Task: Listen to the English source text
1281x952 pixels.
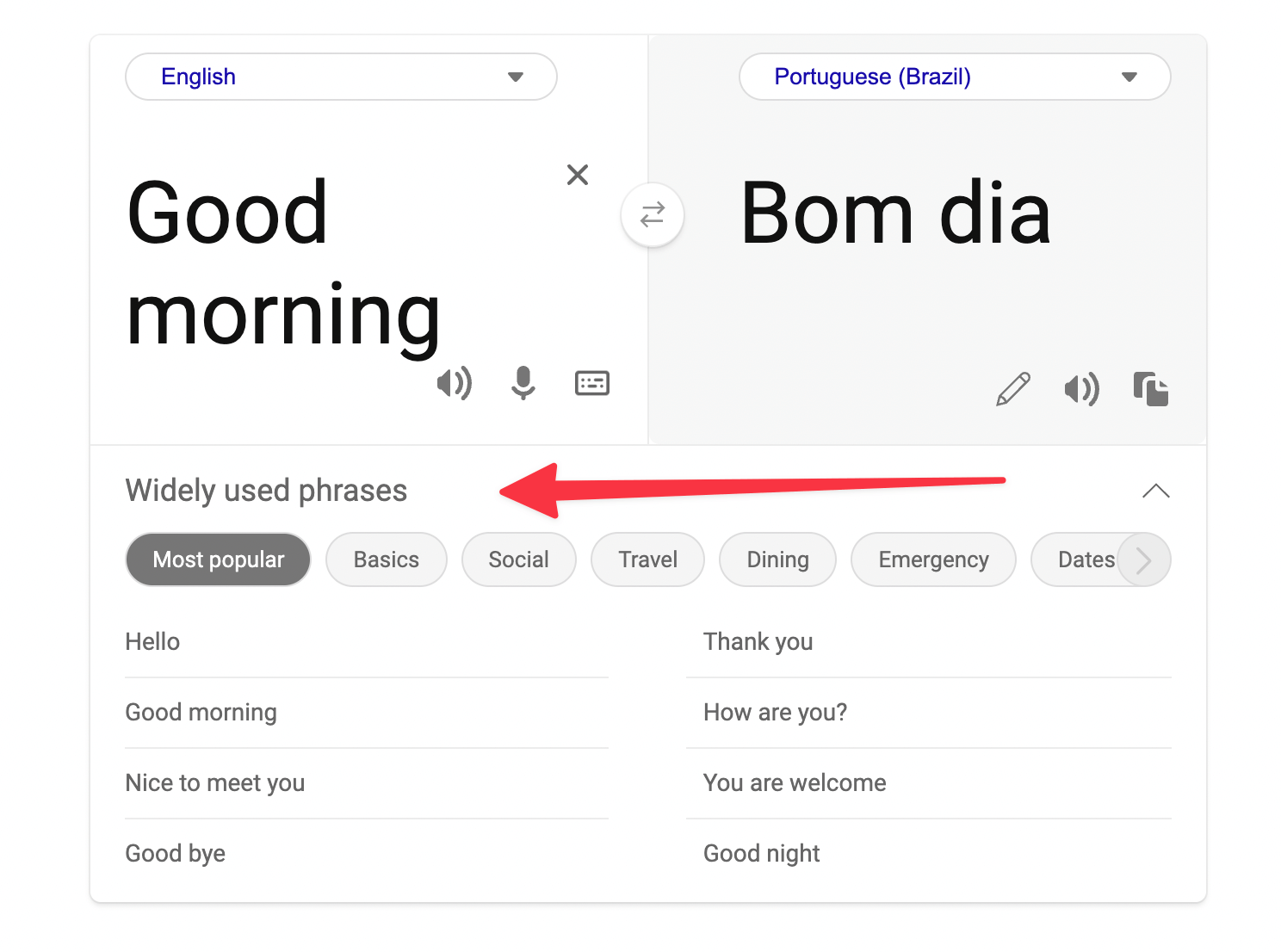Action: coord(454,383)
